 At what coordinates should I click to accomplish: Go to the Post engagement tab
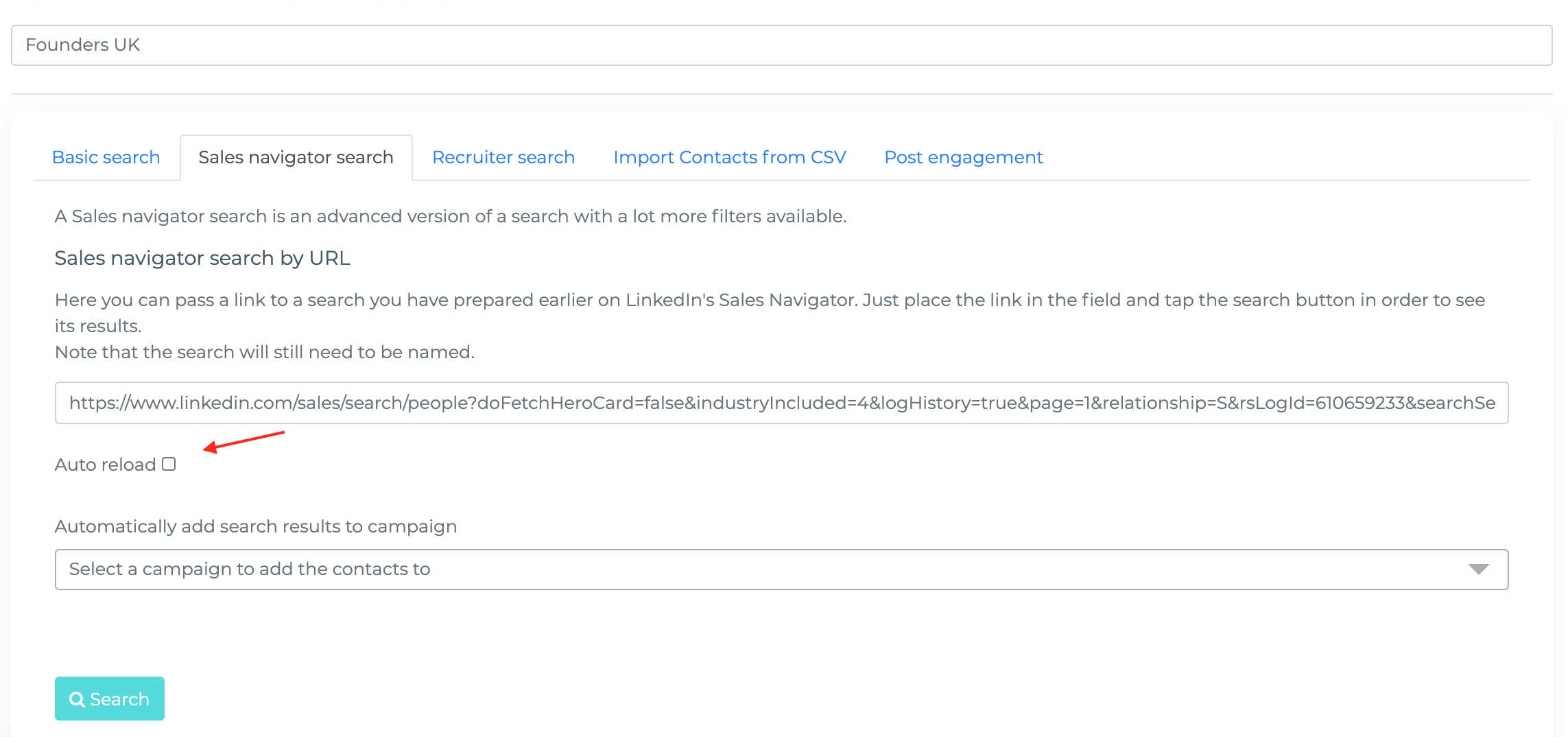coord(963,157)
